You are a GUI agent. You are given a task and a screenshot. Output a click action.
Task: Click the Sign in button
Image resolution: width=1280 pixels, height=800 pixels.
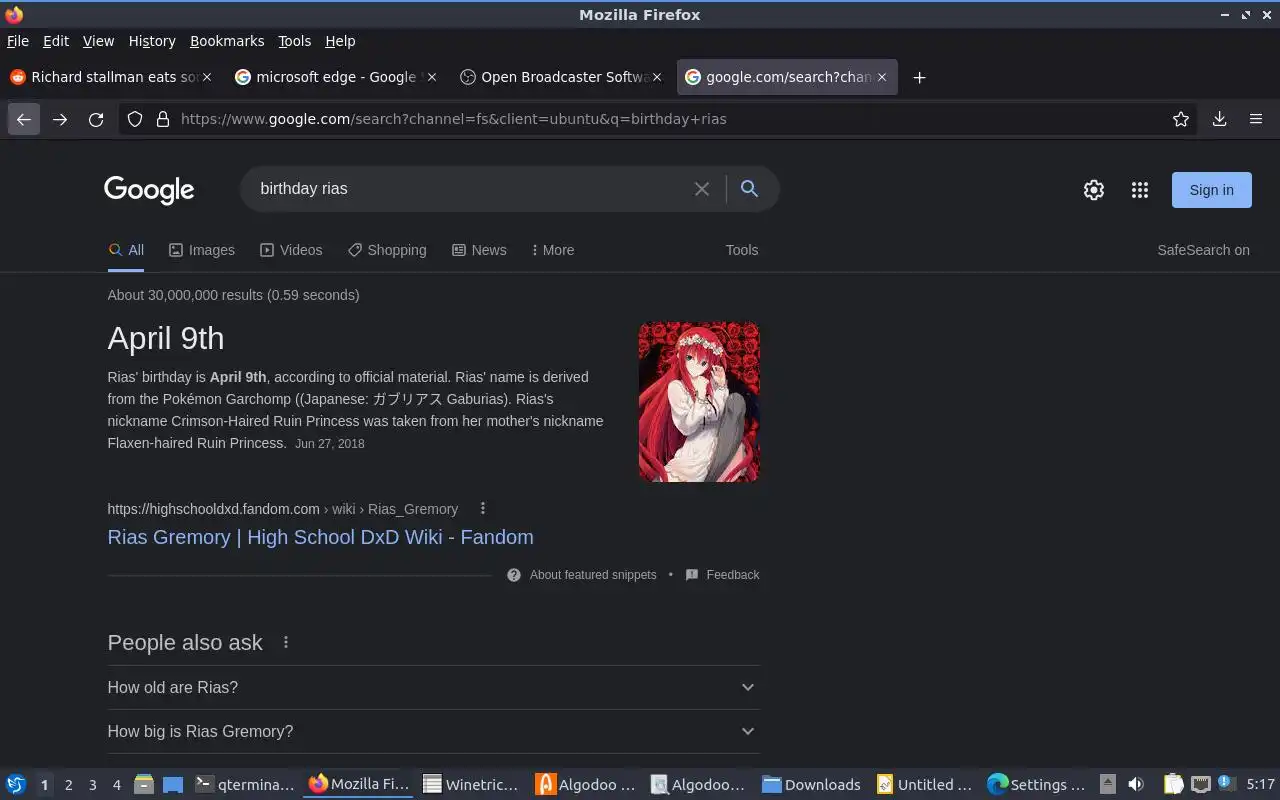1211,190
